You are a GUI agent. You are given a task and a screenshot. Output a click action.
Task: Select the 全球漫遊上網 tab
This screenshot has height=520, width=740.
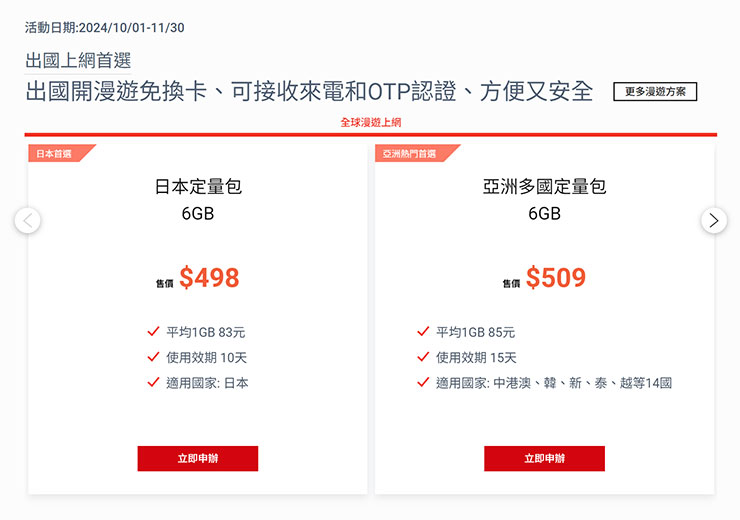370,123
